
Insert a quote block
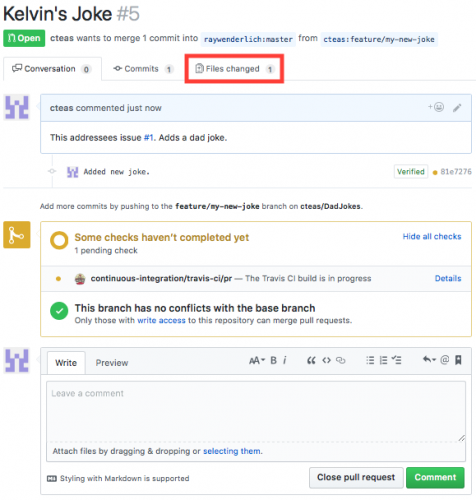(x=311, y=360)
